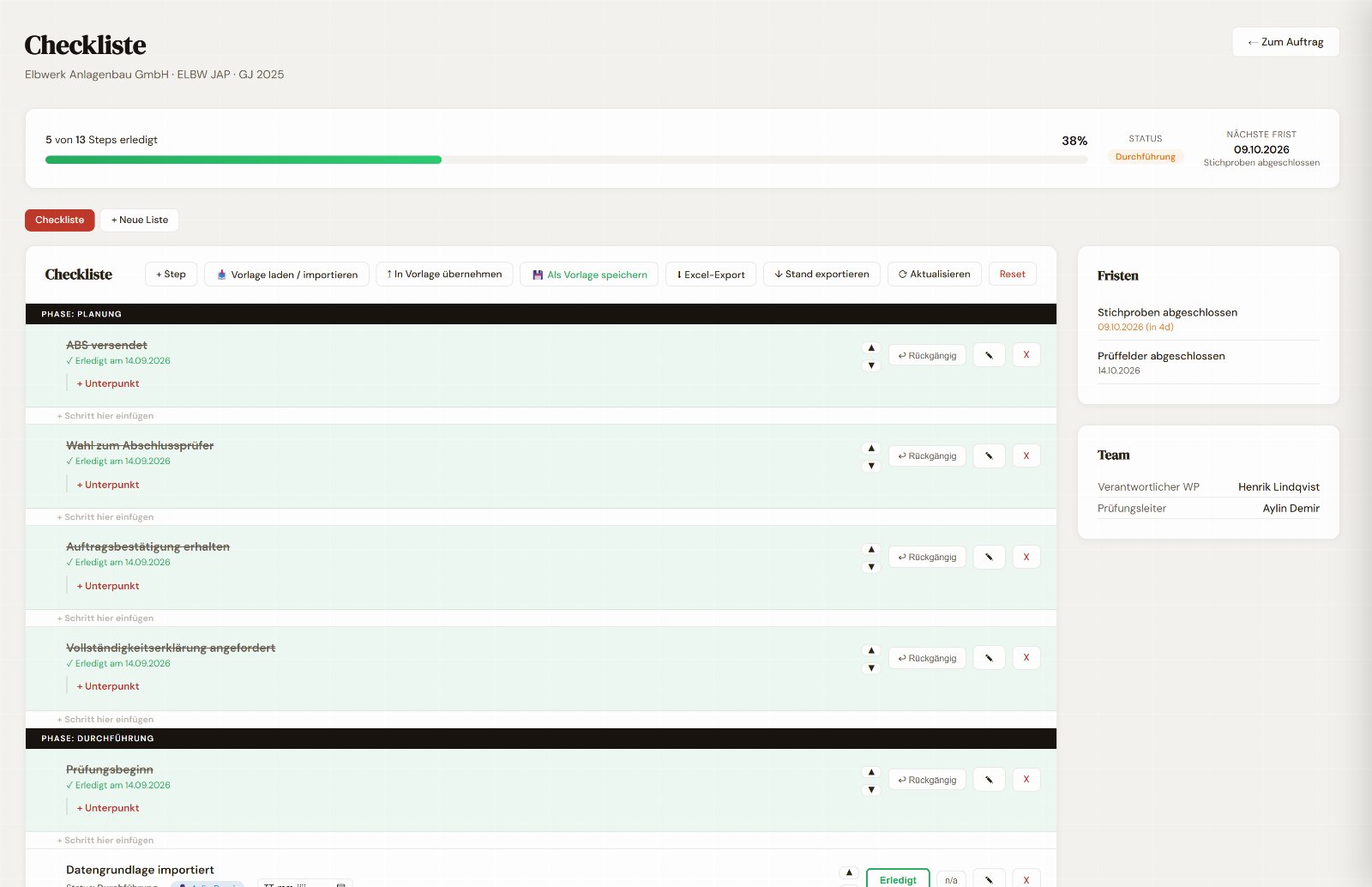Undo completion of Wahl zum Abschlussprüfer
Image resolution: width=1372 pixels, height=887 pixels.
click(x=927, y=456)
